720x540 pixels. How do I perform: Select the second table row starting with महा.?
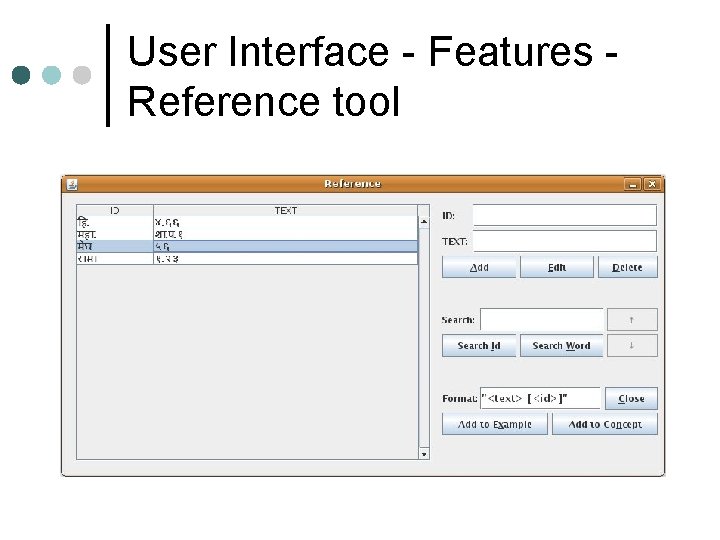(x=247, y=234)
